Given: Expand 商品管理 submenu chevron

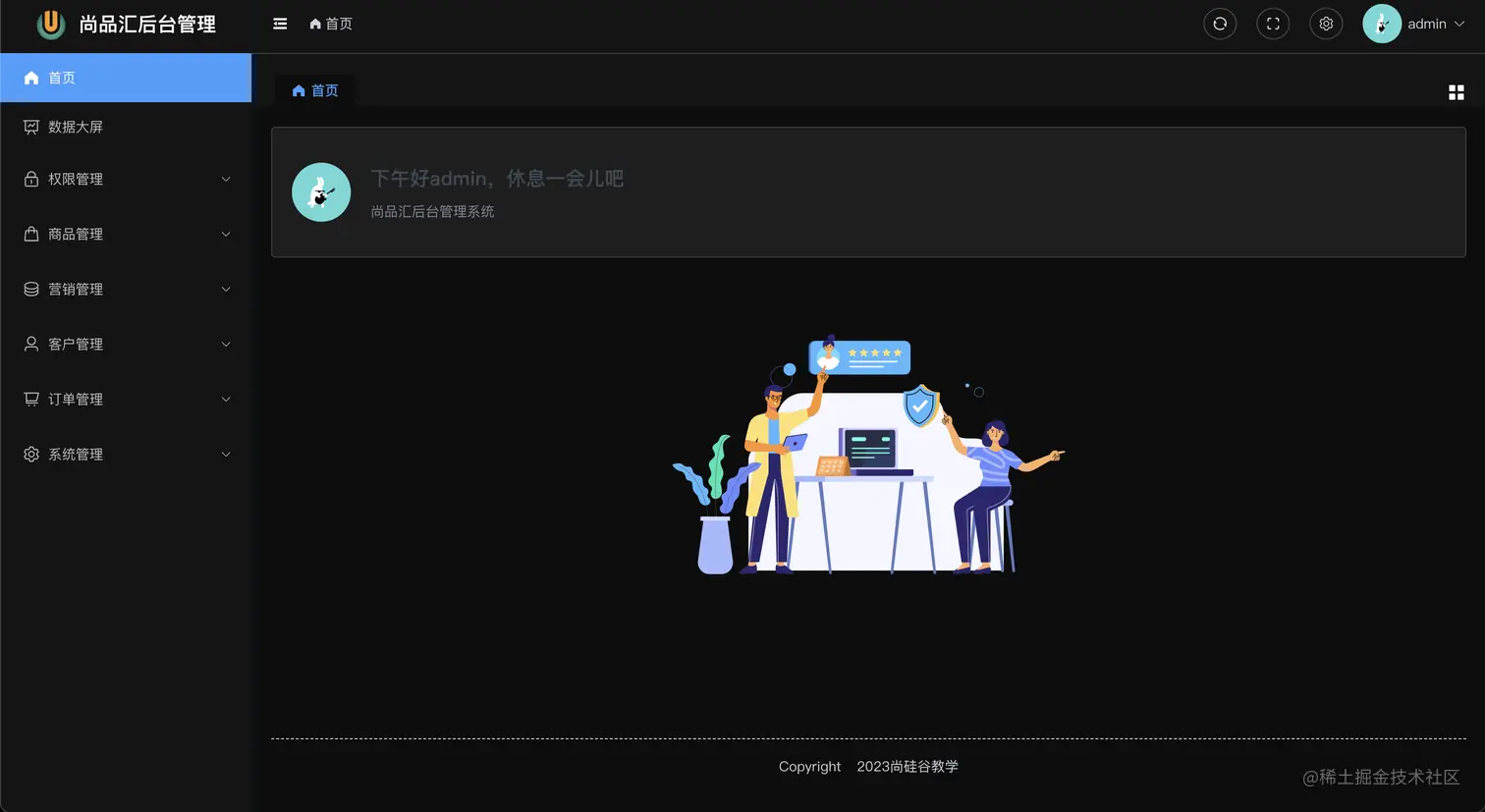Looking at the screenshot, I should [x=226, y=234].
